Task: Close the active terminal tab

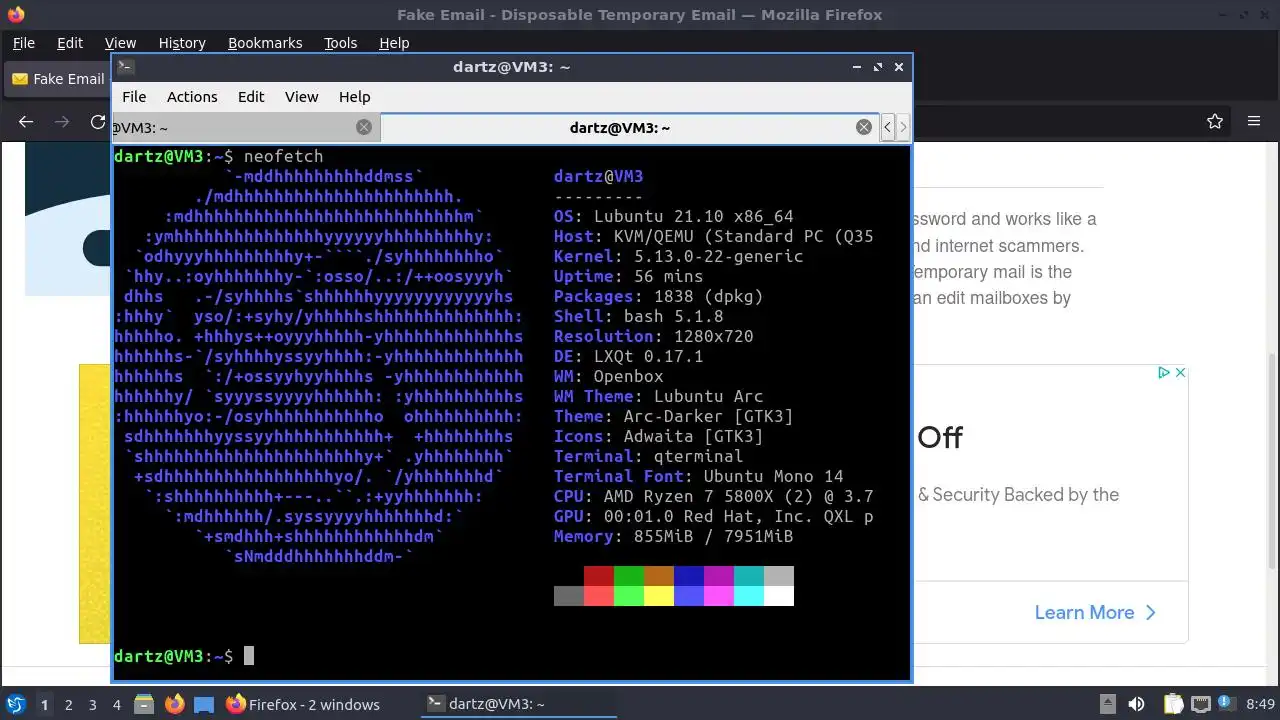Action: click(x=864, y=127)
